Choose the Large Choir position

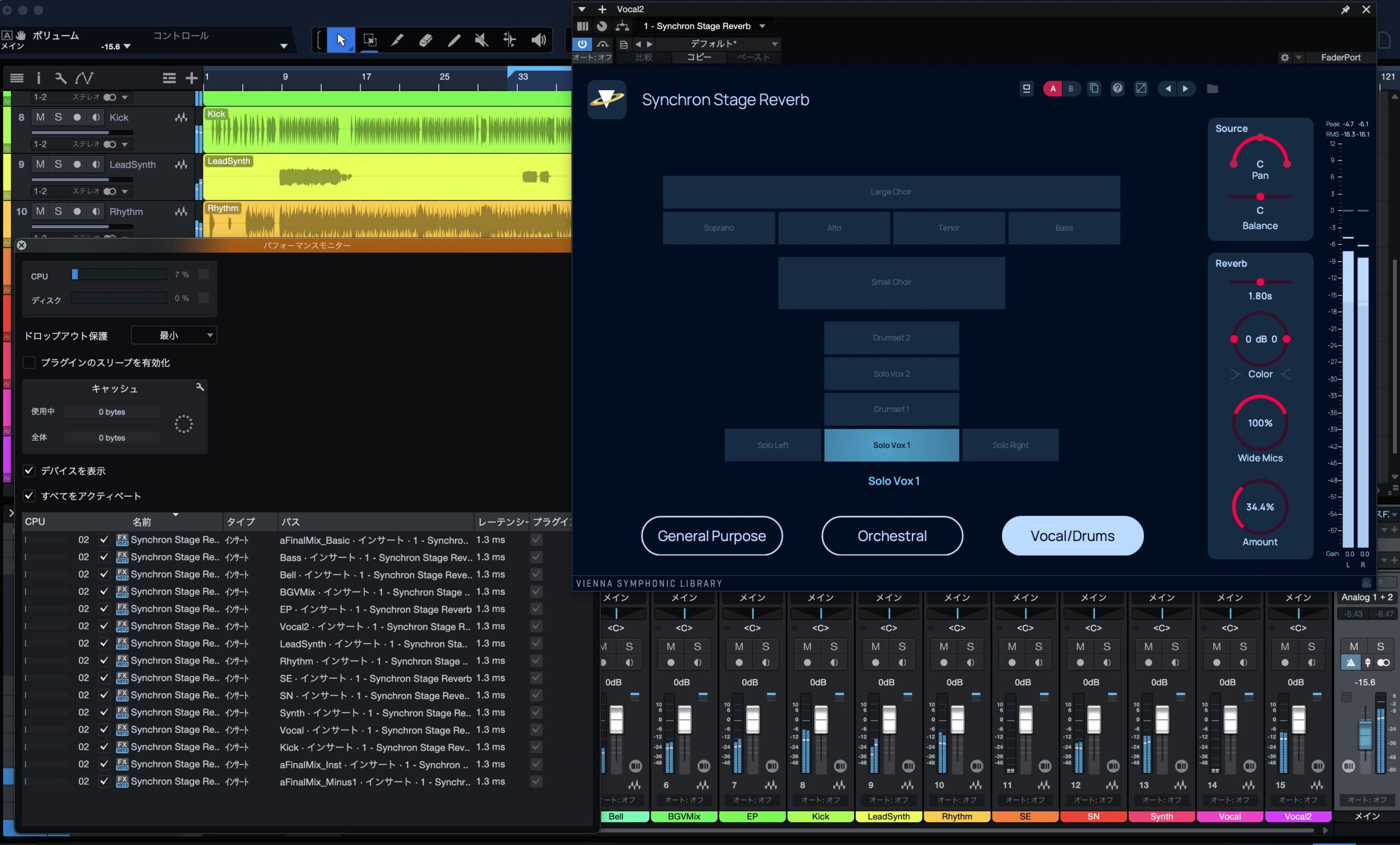click(x=891, y=192)
